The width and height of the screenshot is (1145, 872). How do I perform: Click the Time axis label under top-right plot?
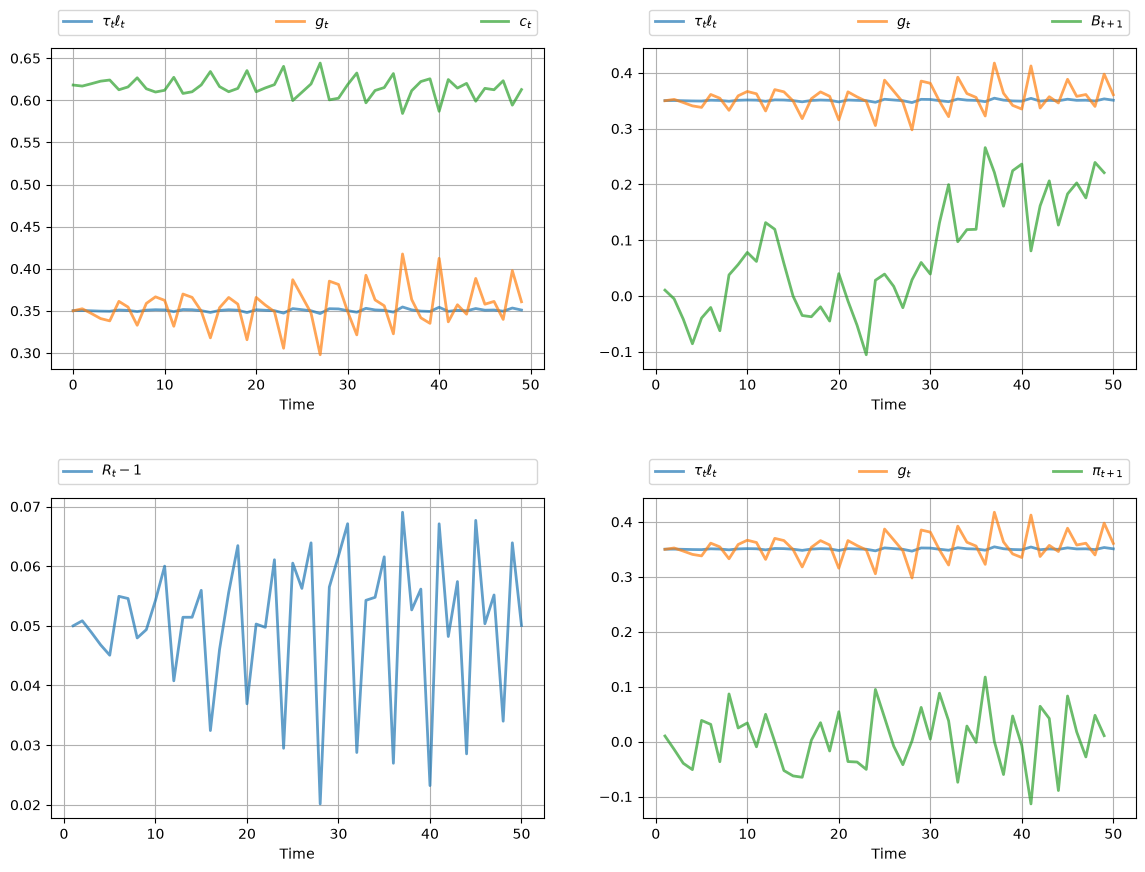pos(888,404)
